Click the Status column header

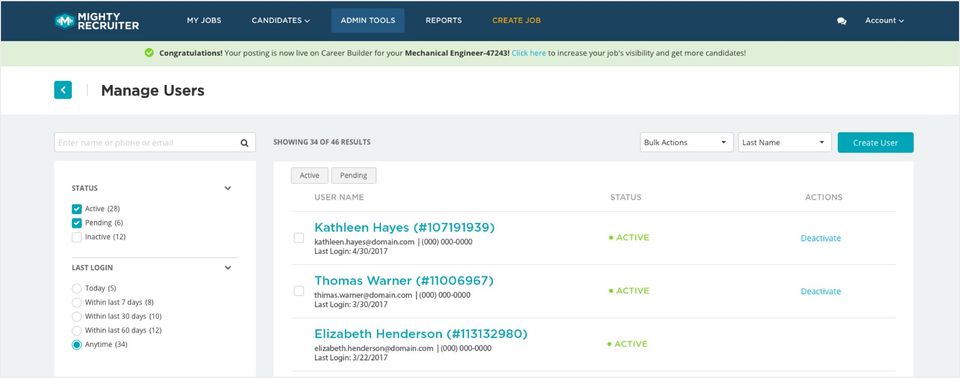[626, 197]
